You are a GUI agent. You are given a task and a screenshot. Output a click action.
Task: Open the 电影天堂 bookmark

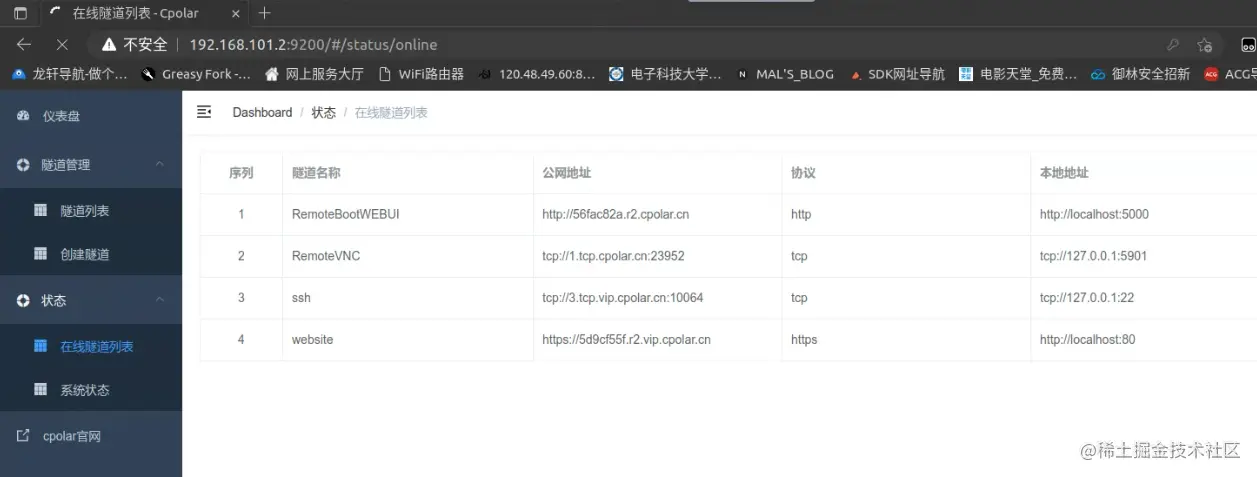coord(1018,74)
